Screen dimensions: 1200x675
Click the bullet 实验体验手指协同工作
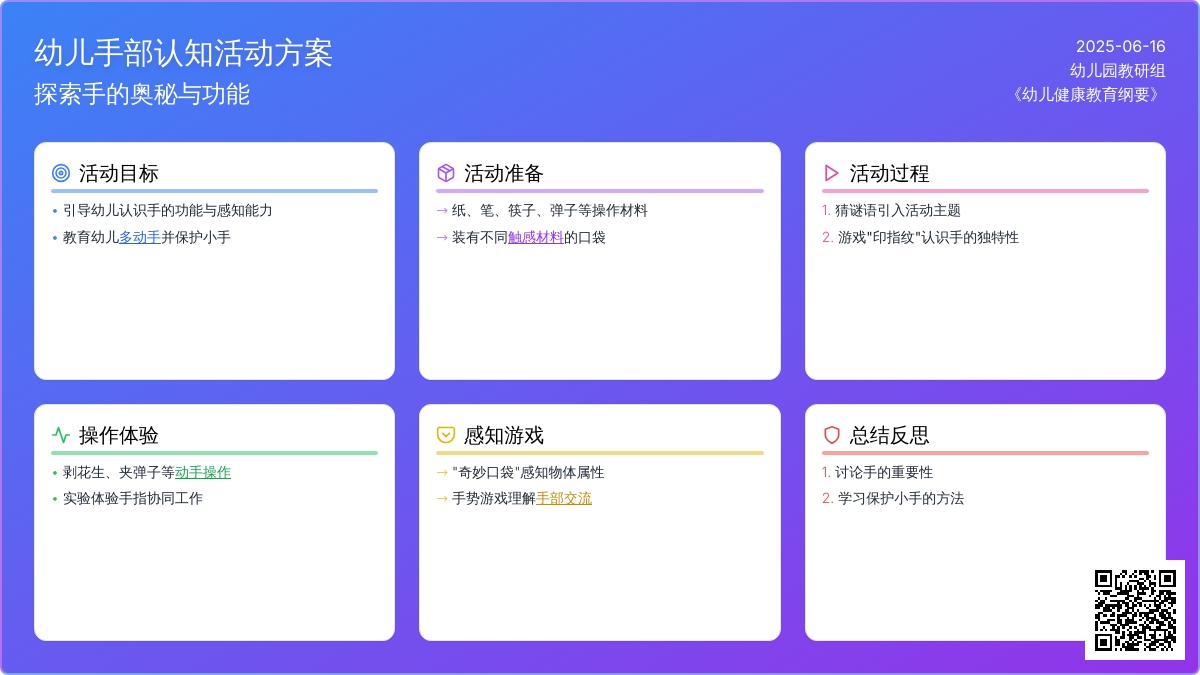click(x=133, y=498)
